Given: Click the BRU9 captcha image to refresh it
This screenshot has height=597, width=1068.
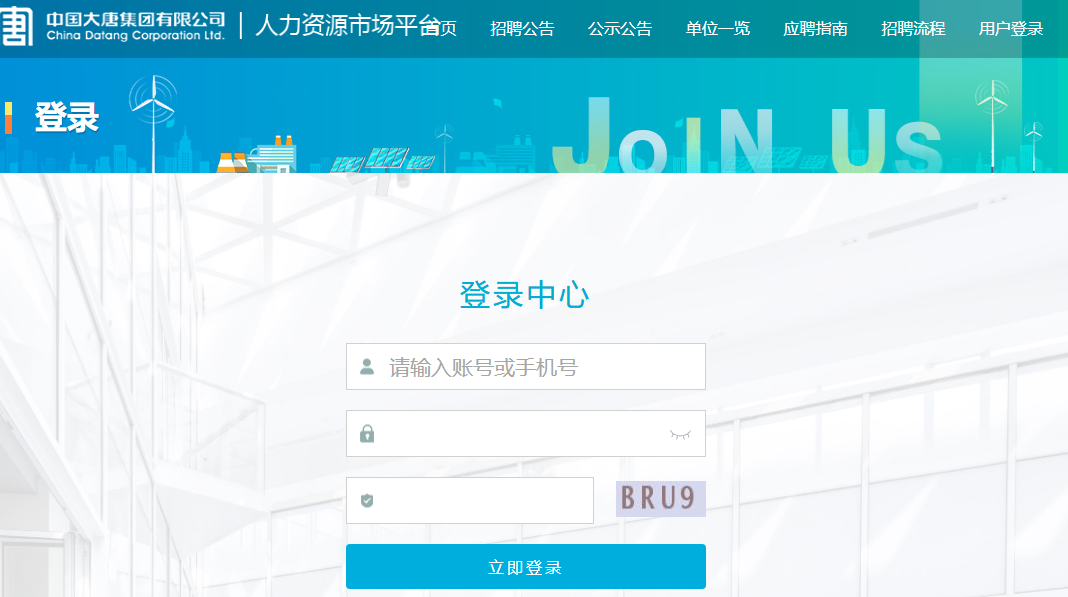Looking at the screenshot, I should click(660, 500).
